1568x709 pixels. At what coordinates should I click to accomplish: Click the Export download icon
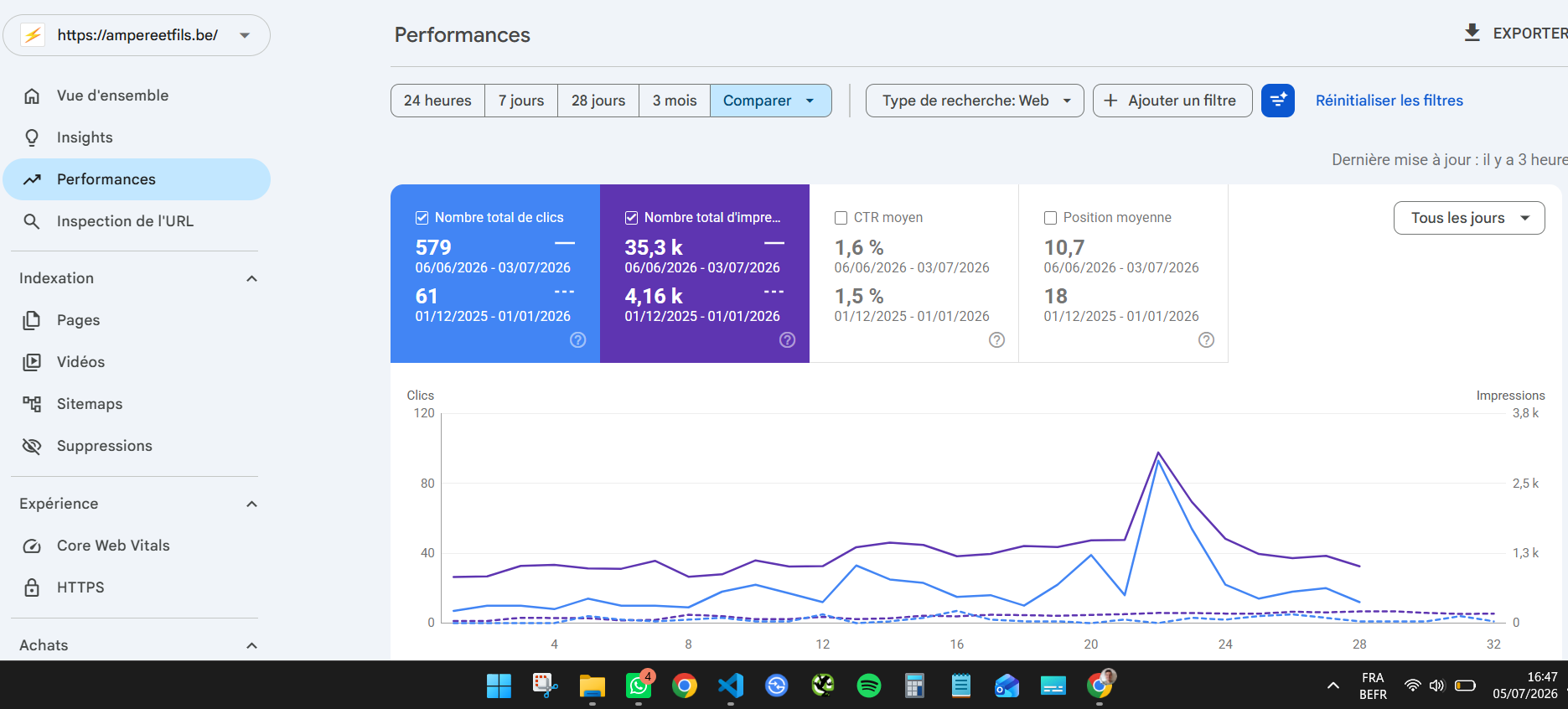tap(1472, 33)
